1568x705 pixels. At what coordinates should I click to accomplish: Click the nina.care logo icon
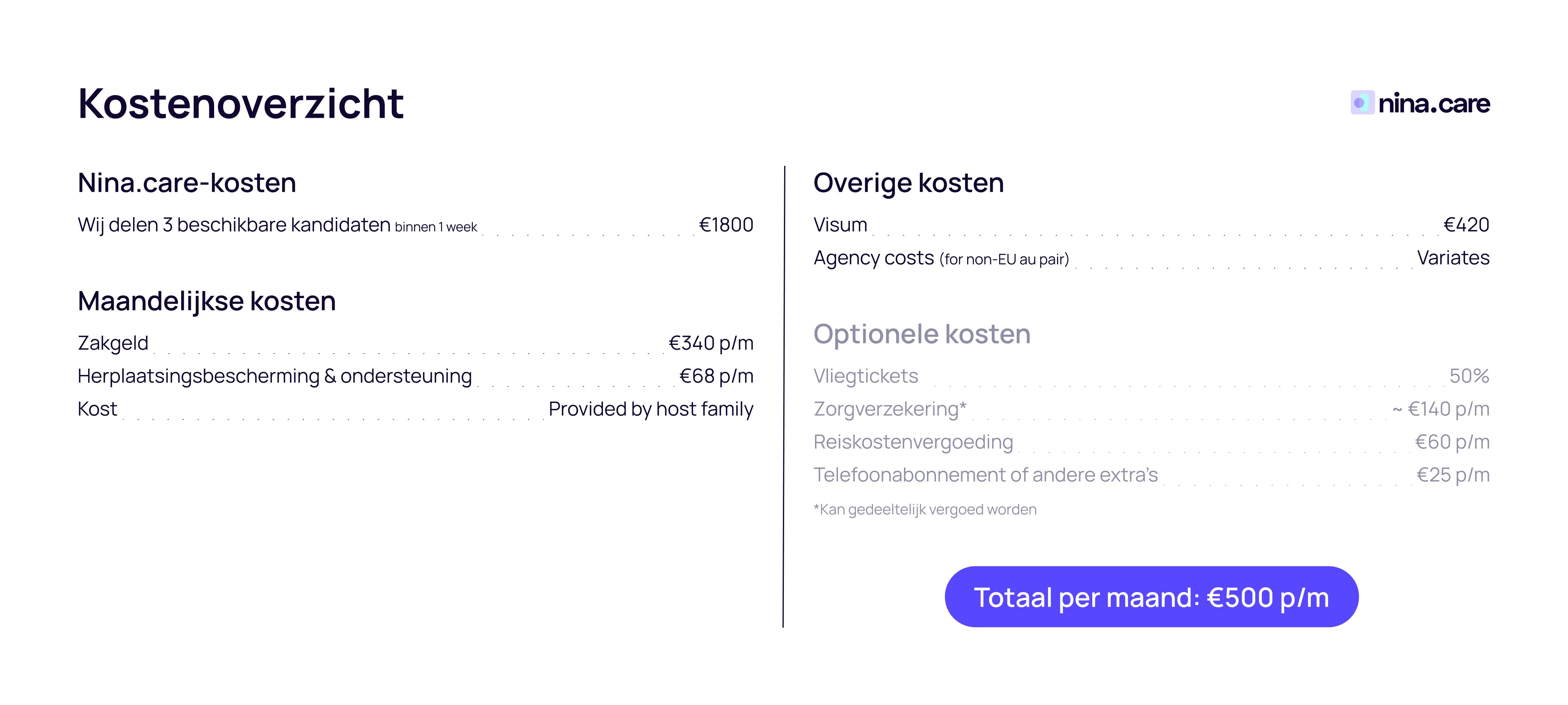click(x=1362, y=102)
